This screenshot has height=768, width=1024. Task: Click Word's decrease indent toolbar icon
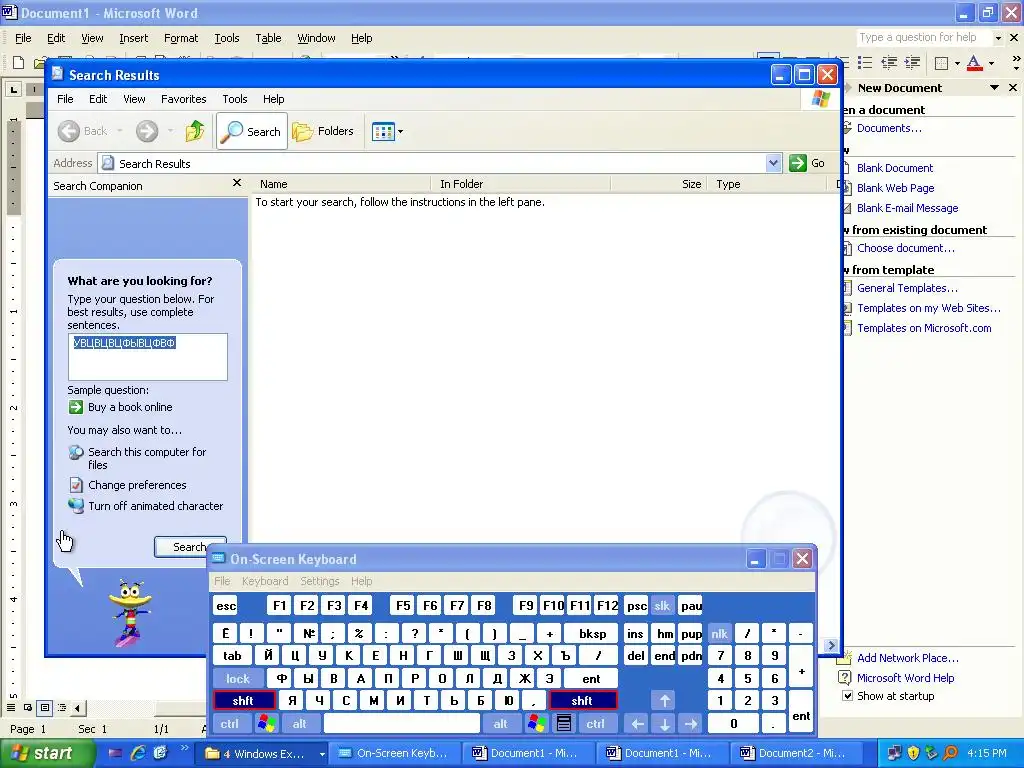pos(889,63)
